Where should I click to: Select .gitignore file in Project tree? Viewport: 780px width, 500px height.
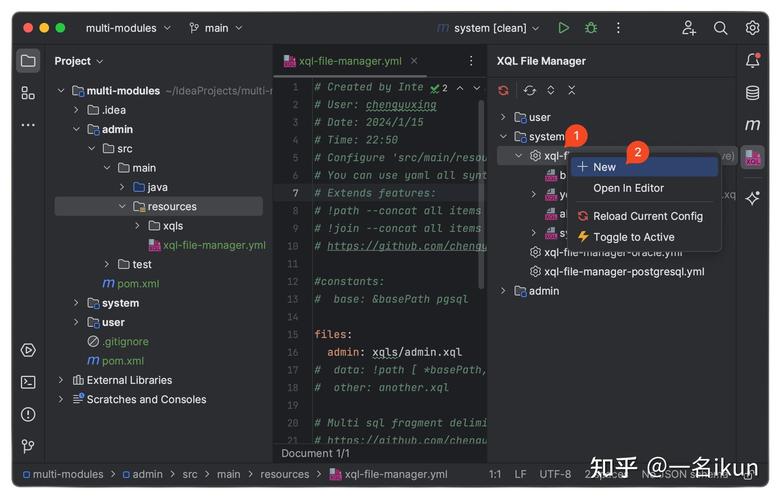(x=118, y=342)
